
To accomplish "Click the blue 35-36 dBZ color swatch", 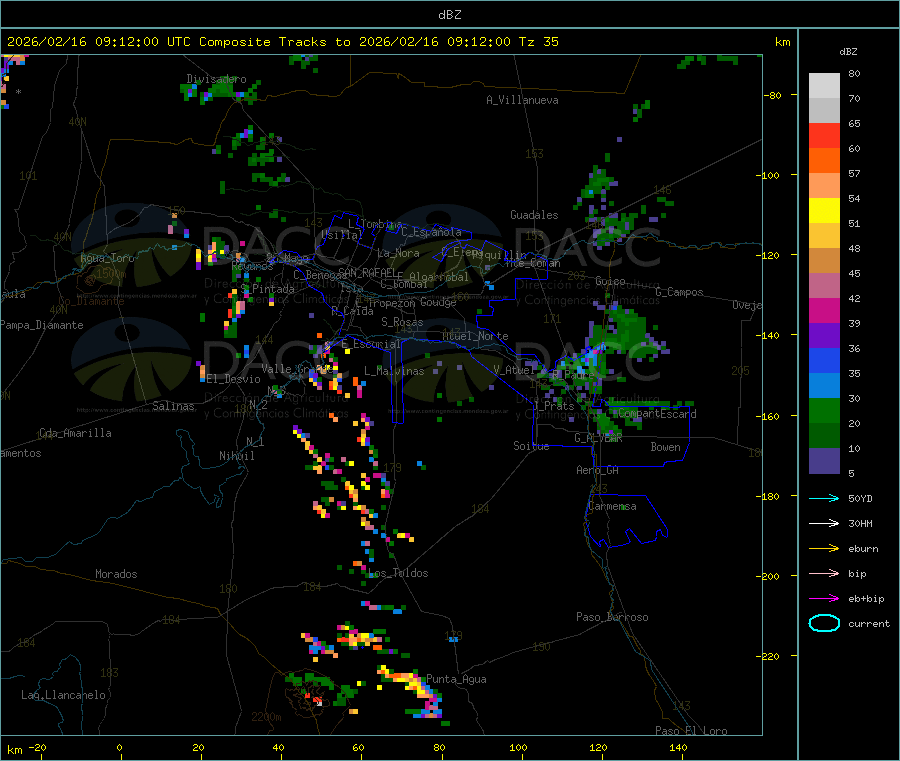I will (x=824, y=360).
